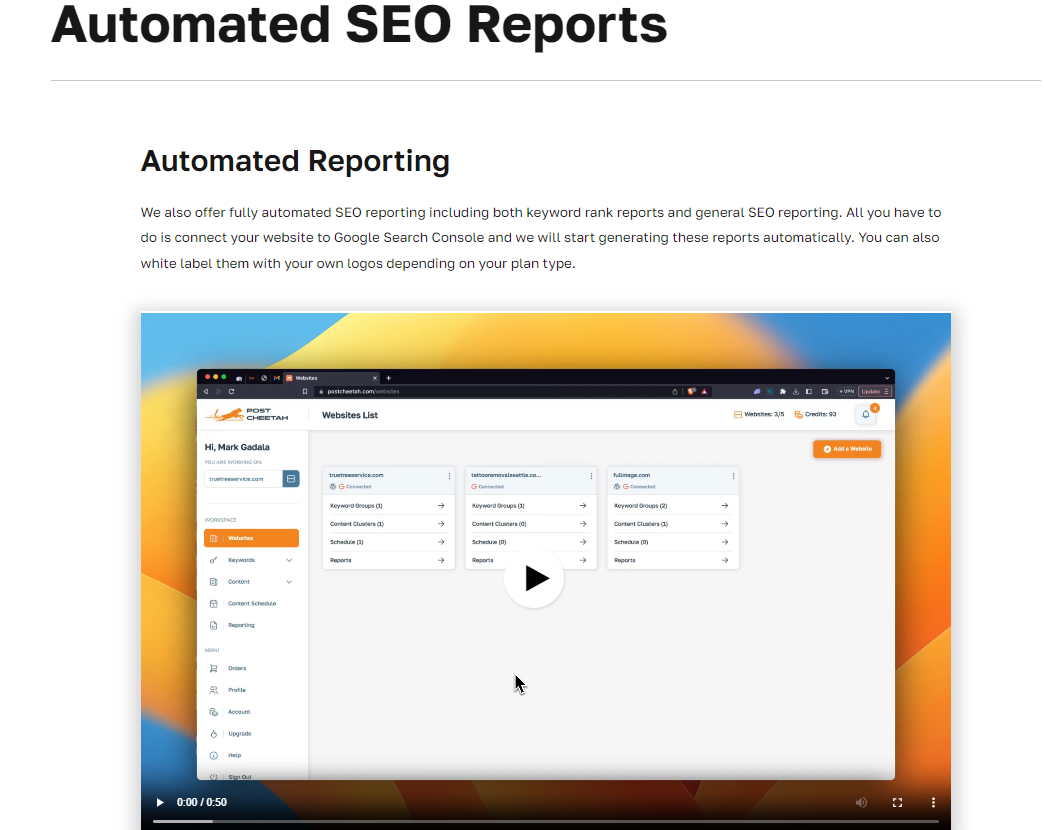Click the Credits: 93 counter in the video
1044x830 pixels.
[x=816, y=414]
